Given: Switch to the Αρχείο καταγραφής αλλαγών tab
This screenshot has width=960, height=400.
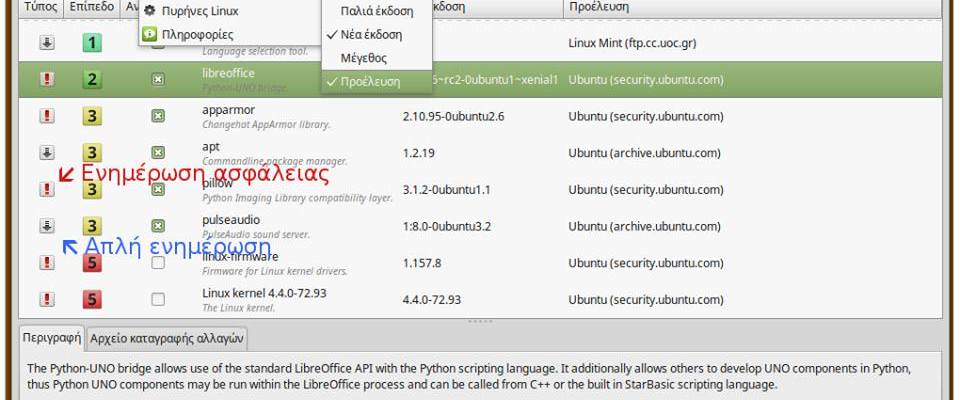Looking at the screenshot, I should 167,337.
